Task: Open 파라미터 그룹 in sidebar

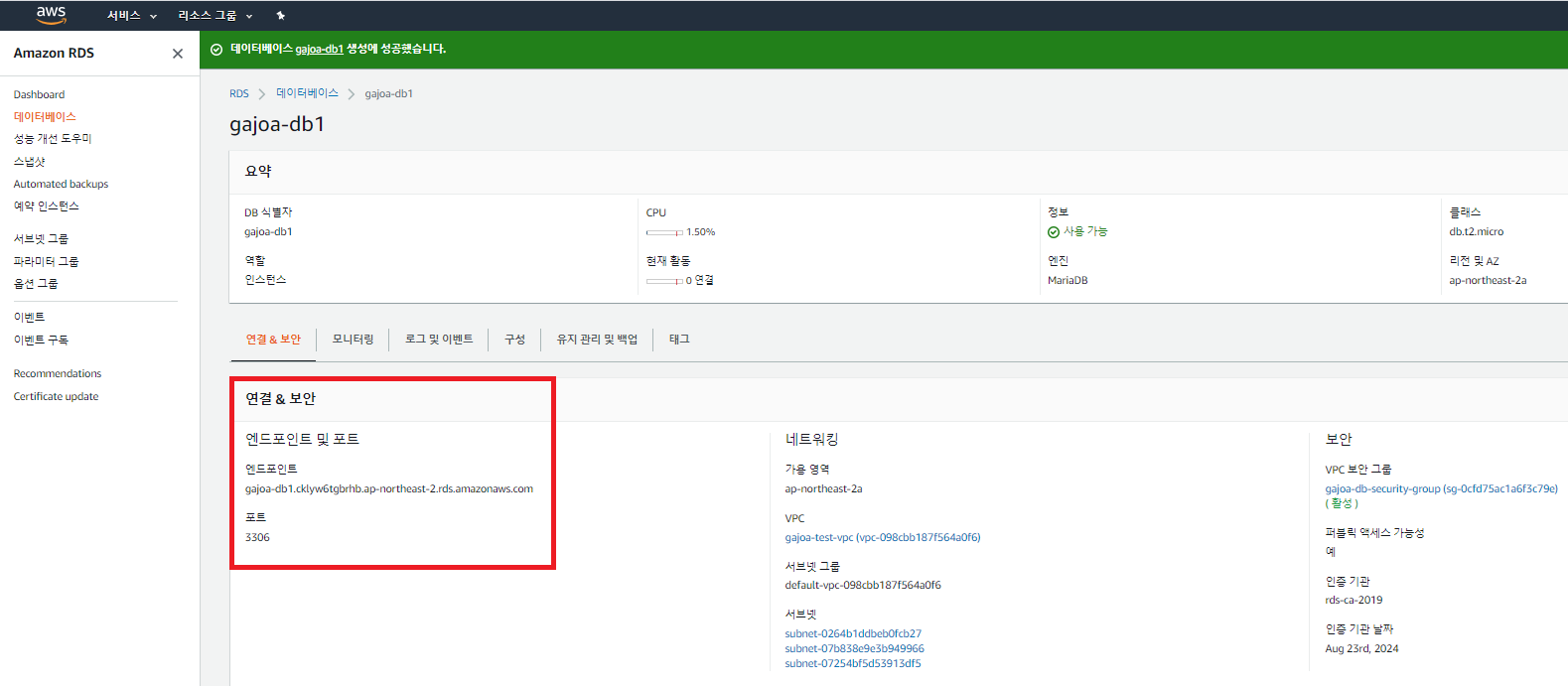Action: [46, 262]
